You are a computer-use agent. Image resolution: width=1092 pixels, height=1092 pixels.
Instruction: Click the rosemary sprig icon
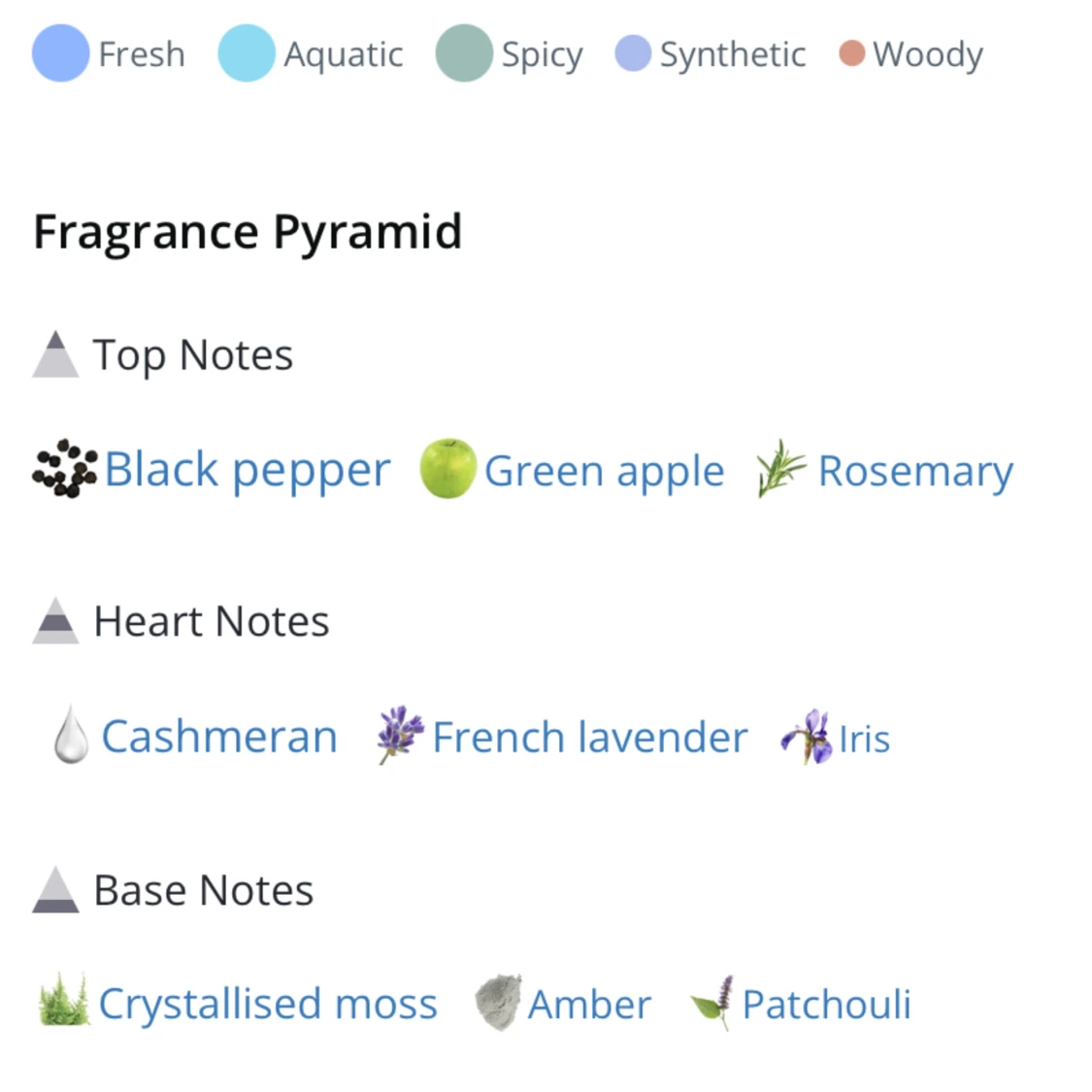[x=781, y=468]
